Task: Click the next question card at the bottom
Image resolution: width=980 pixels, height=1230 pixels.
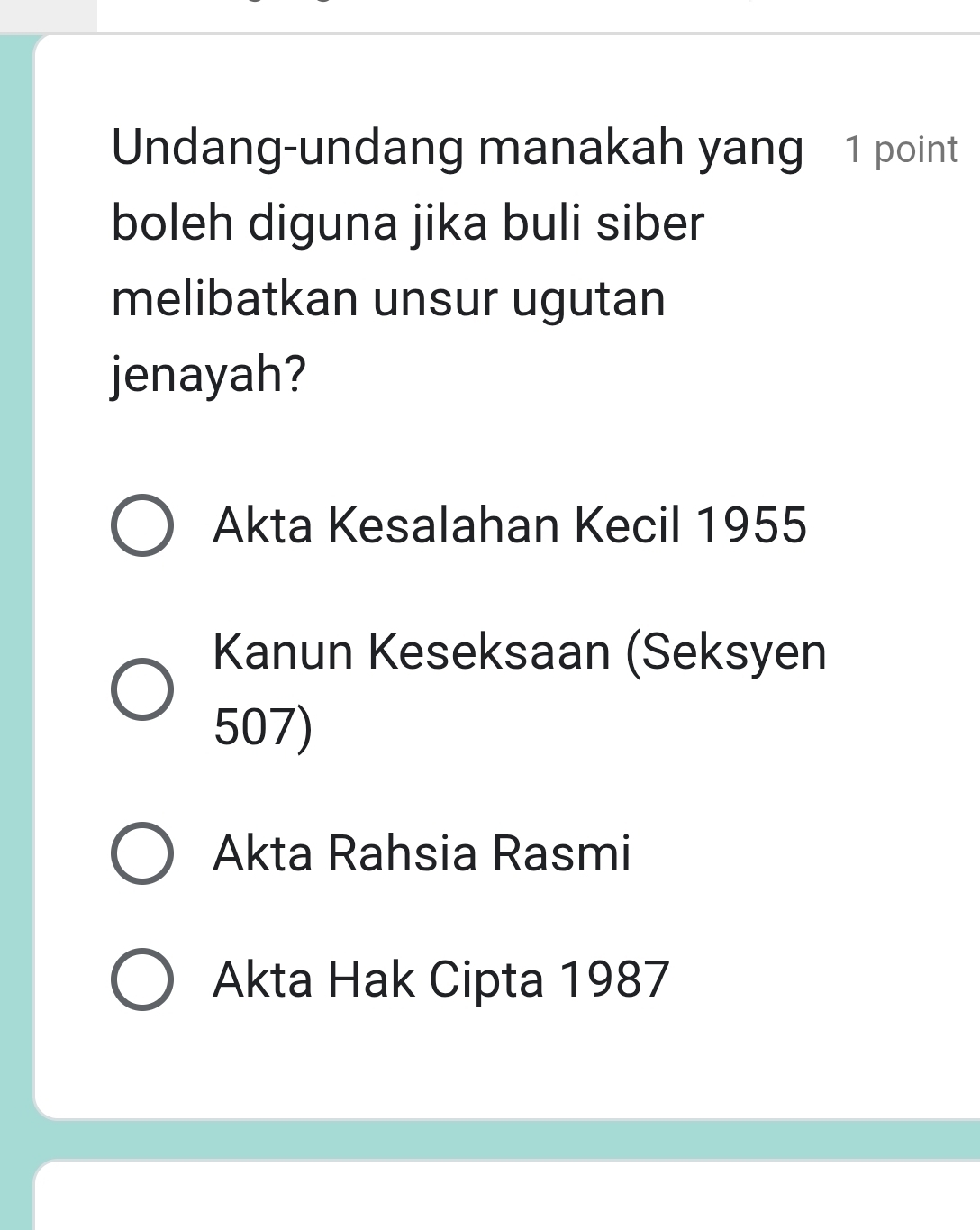Action: 504,1198
